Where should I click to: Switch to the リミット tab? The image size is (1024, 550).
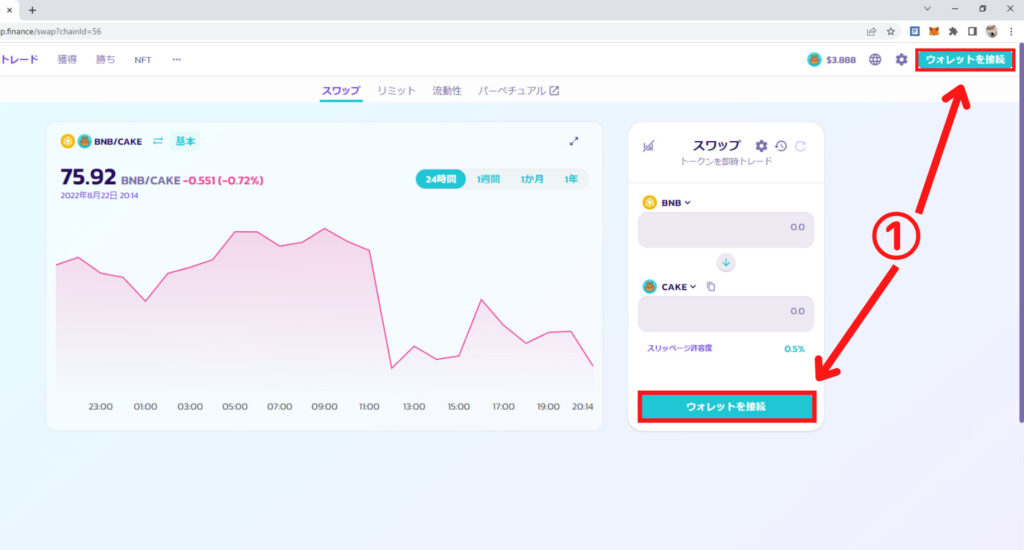point(396,91)
